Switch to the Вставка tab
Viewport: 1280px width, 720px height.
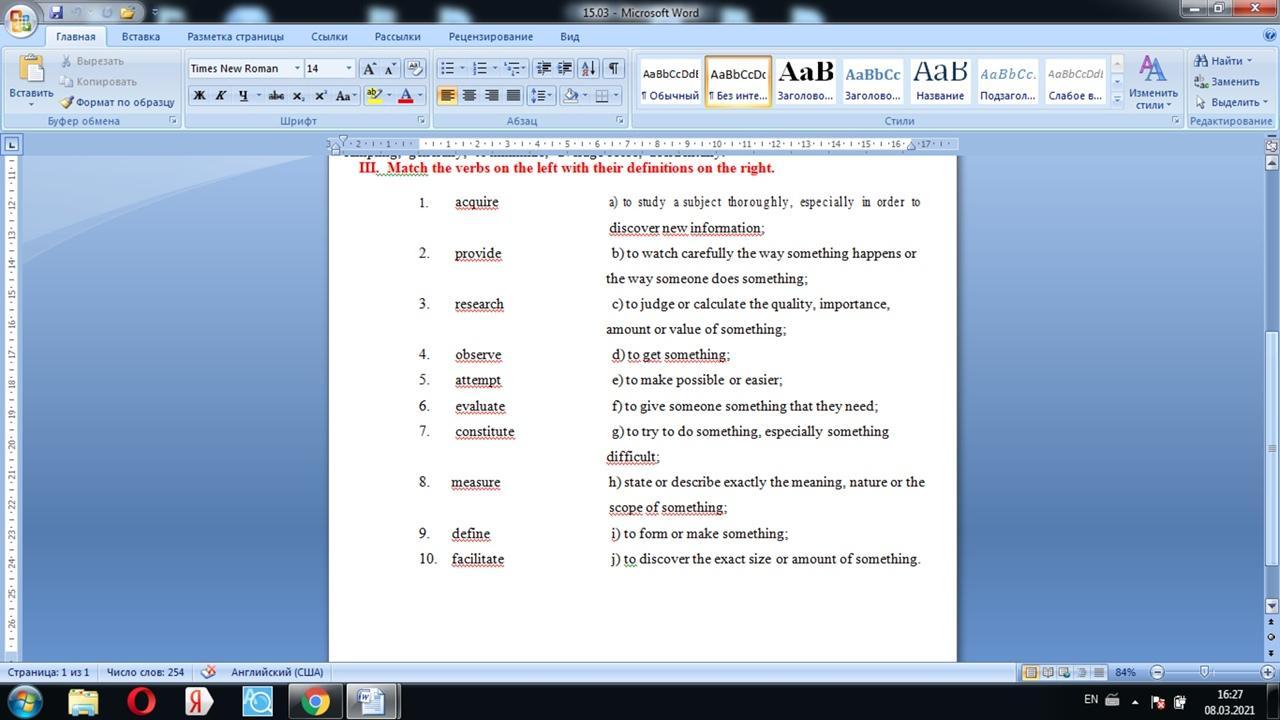[x=141, y=37]
